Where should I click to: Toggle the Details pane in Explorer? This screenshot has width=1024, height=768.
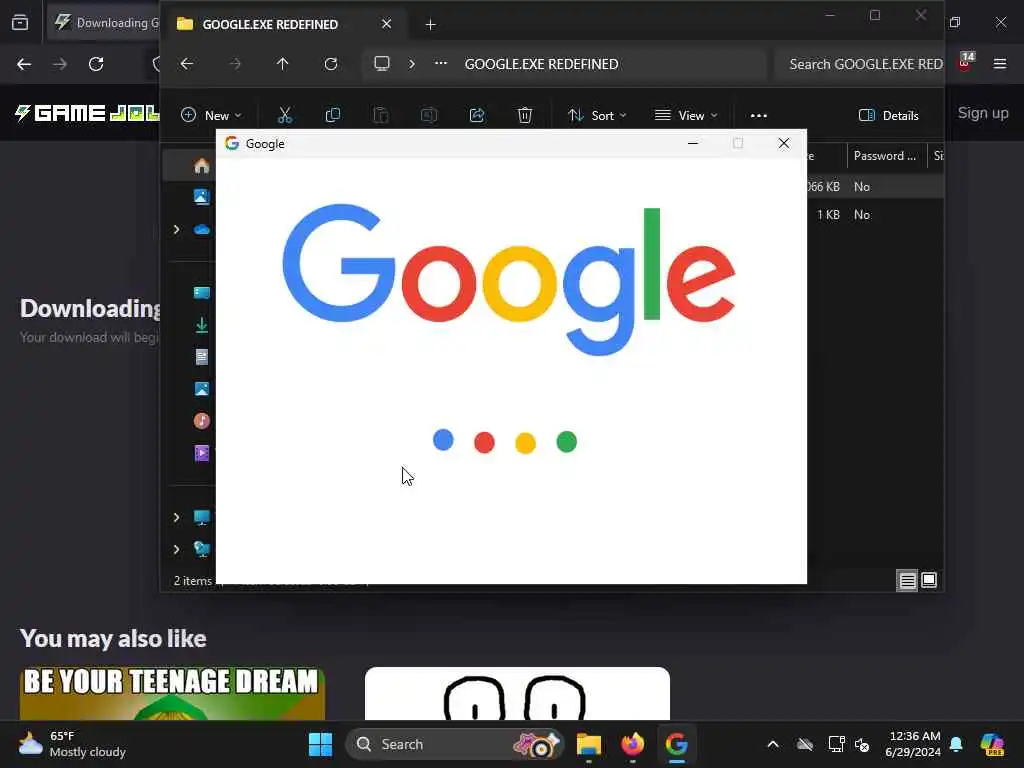[888, 116]
